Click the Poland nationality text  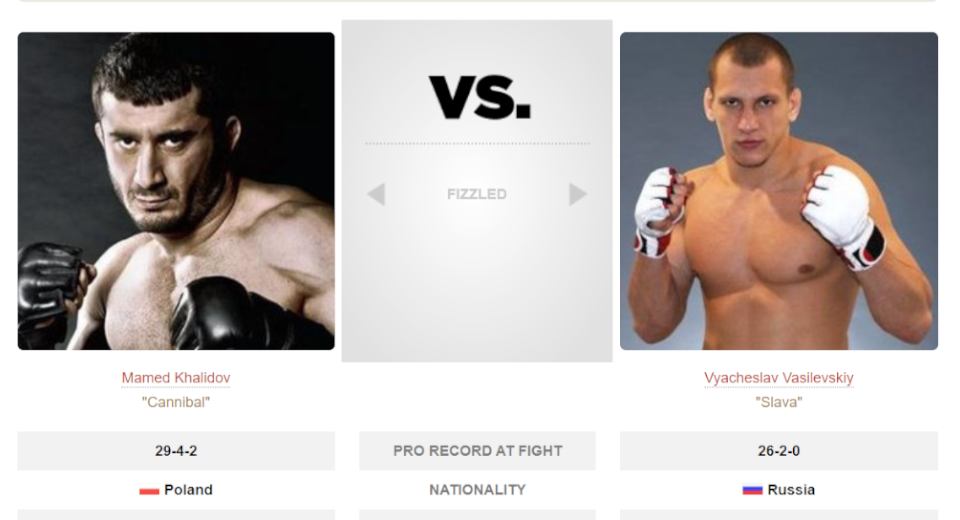188,490
